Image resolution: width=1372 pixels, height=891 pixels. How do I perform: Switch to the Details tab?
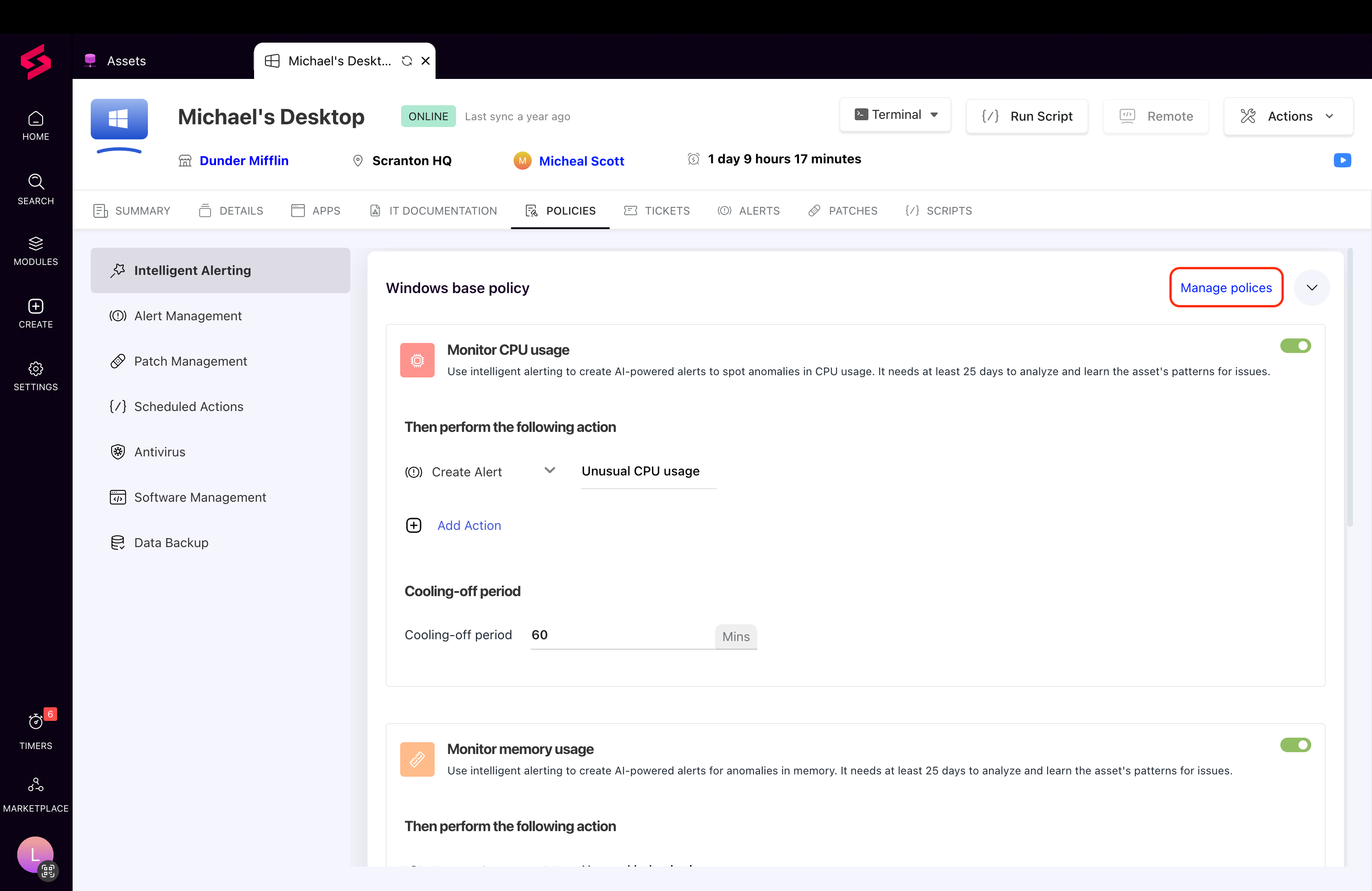click(x=230, y=211)
